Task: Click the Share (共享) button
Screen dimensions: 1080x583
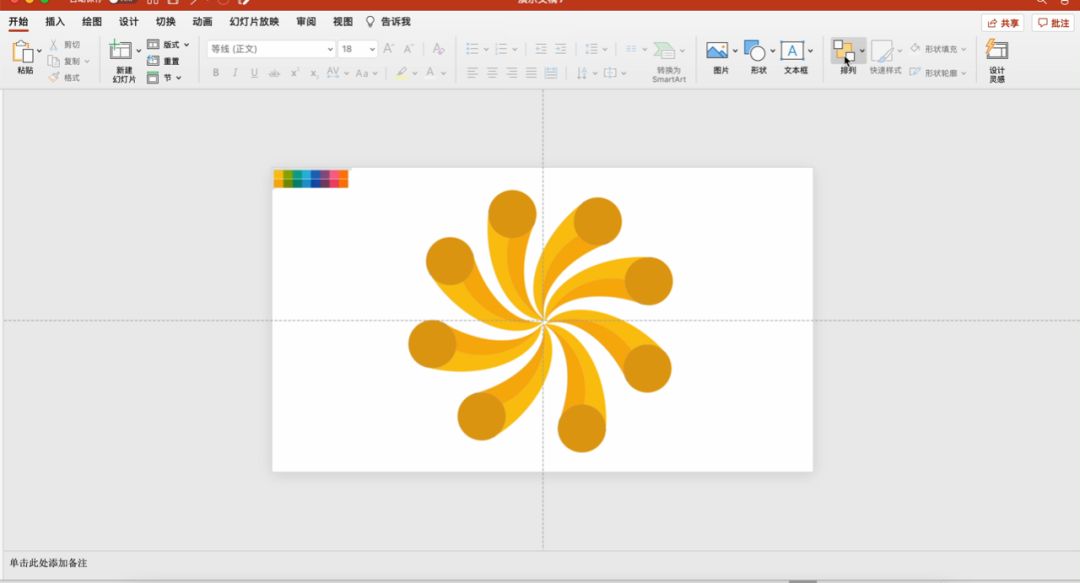Action: (1003, 23)
